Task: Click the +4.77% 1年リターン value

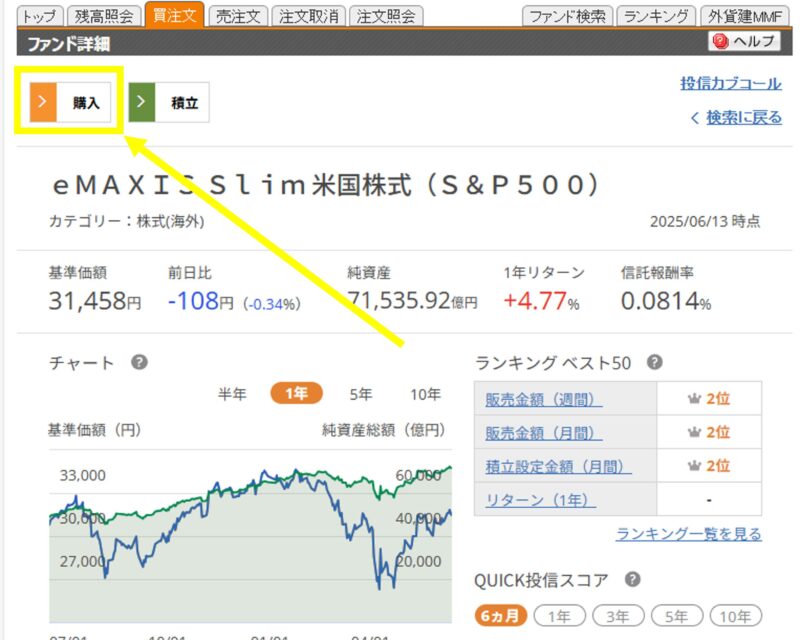Action: pyautogui.click(x=541, y=301)
